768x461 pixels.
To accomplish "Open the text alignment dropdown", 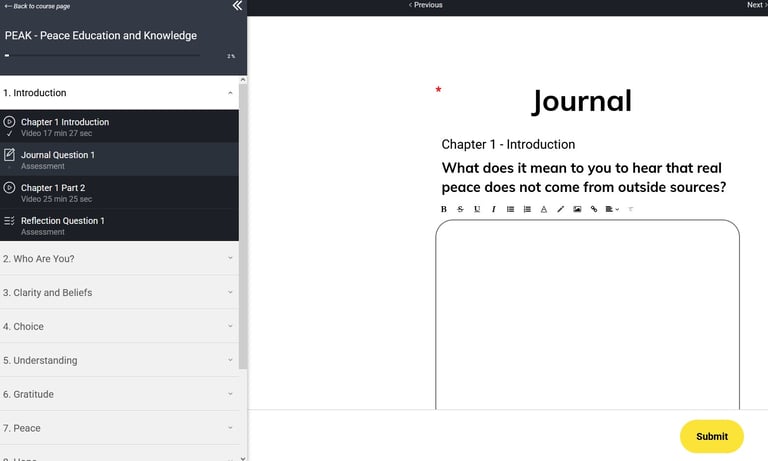I will click(612, 209).
